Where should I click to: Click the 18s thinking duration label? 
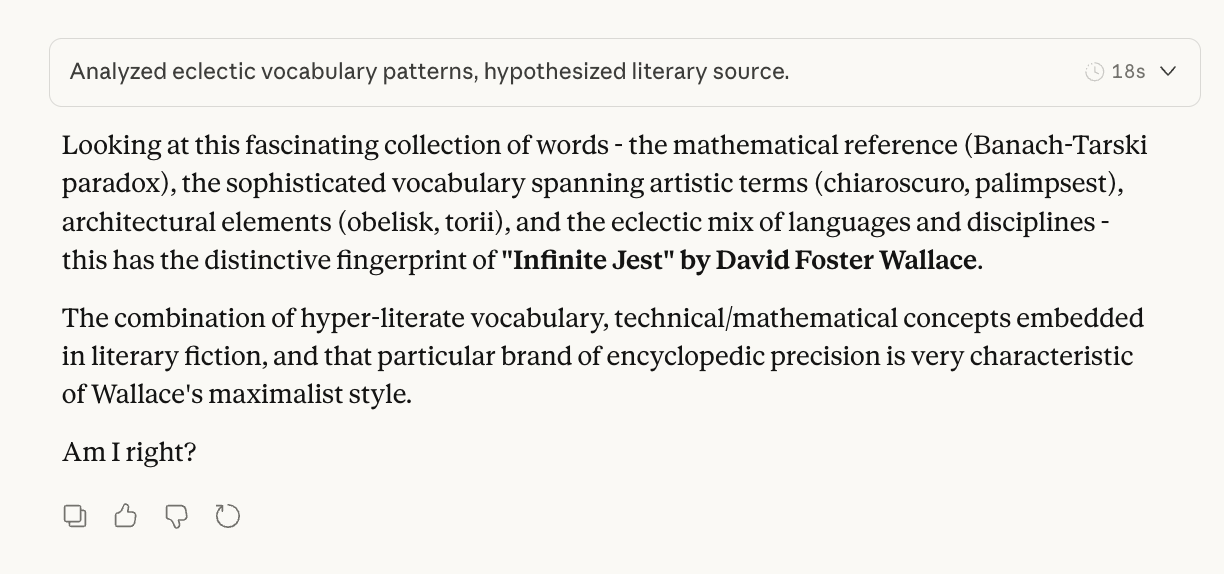coord(1128,72)
